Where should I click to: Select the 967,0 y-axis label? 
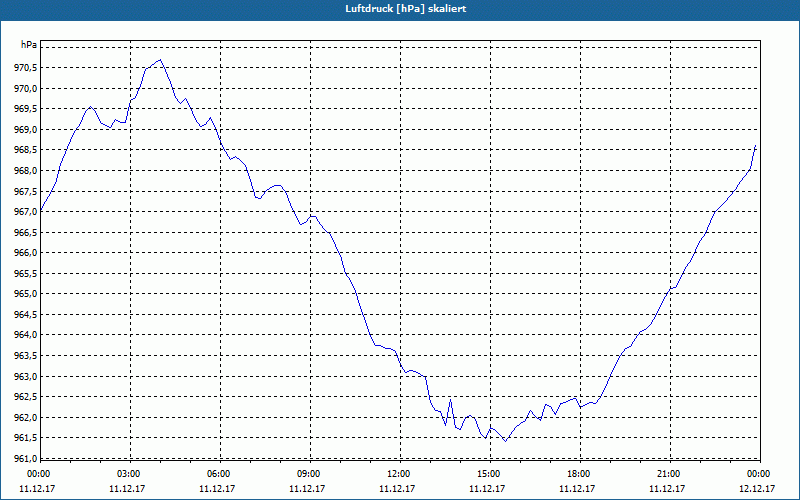pos(24,212)
